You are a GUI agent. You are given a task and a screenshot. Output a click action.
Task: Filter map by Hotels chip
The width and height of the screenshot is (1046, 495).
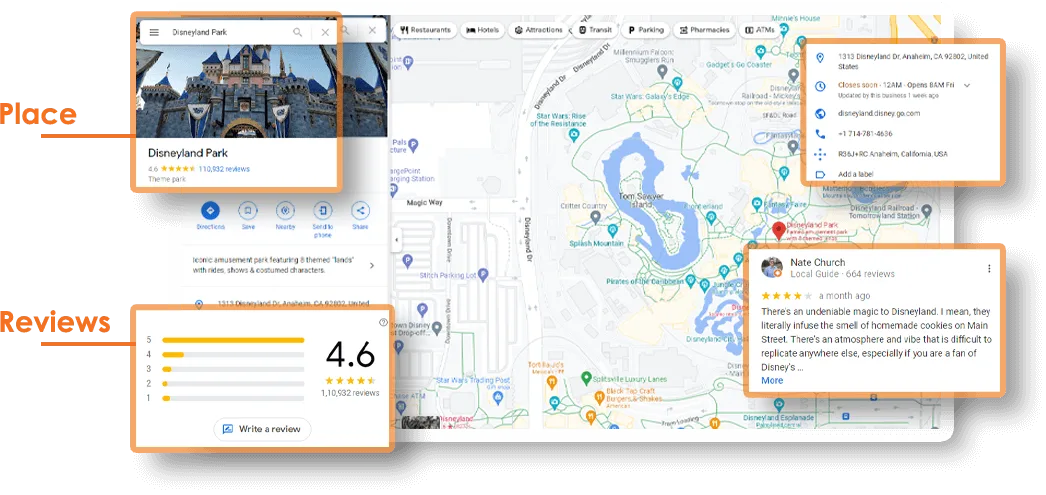pos(483,30)
